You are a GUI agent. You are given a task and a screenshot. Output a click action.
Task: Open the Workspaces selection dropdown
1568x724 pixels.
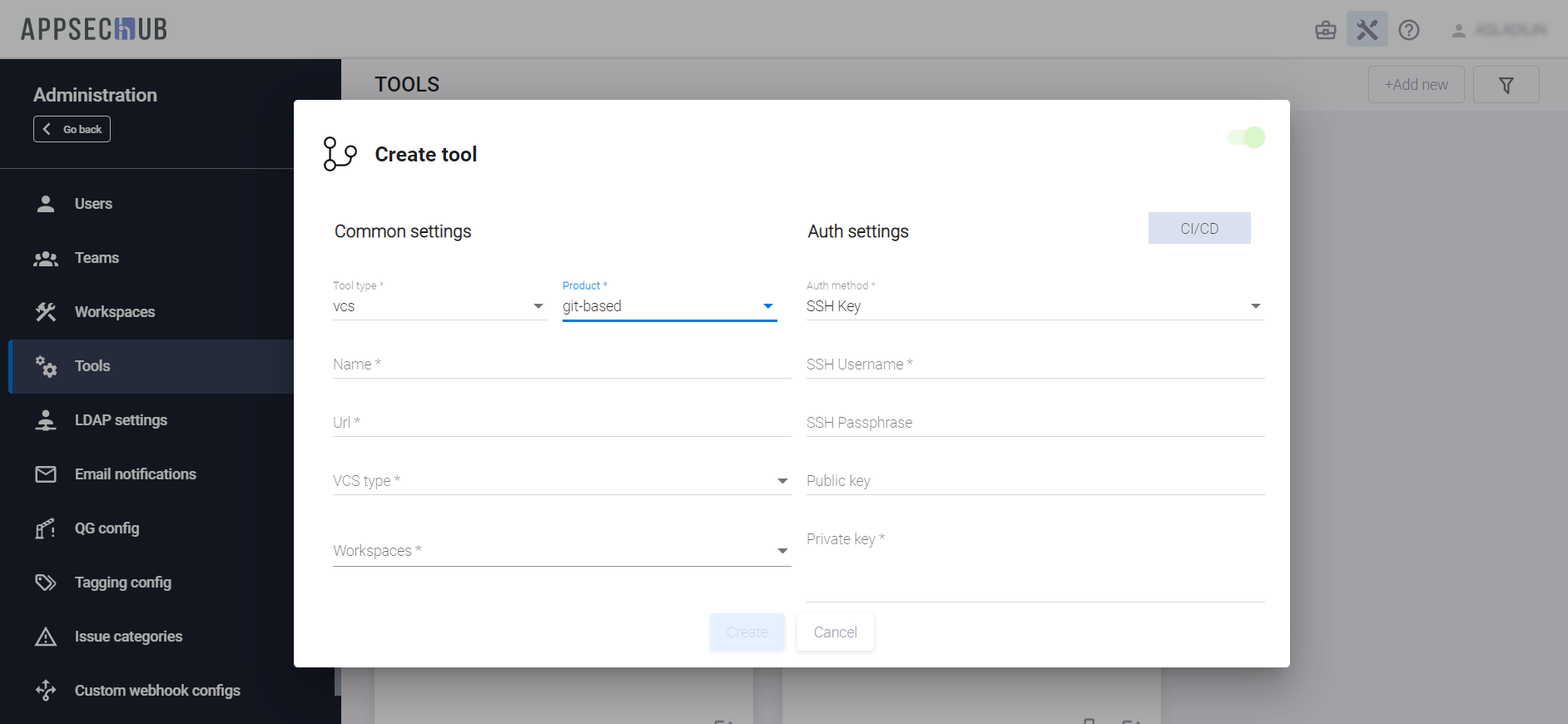(561, 551)
